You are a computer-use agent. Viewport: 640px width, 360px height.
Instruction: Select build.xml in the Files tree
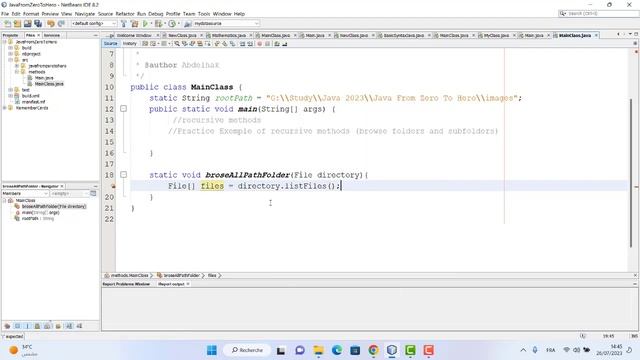pos(31,96)
